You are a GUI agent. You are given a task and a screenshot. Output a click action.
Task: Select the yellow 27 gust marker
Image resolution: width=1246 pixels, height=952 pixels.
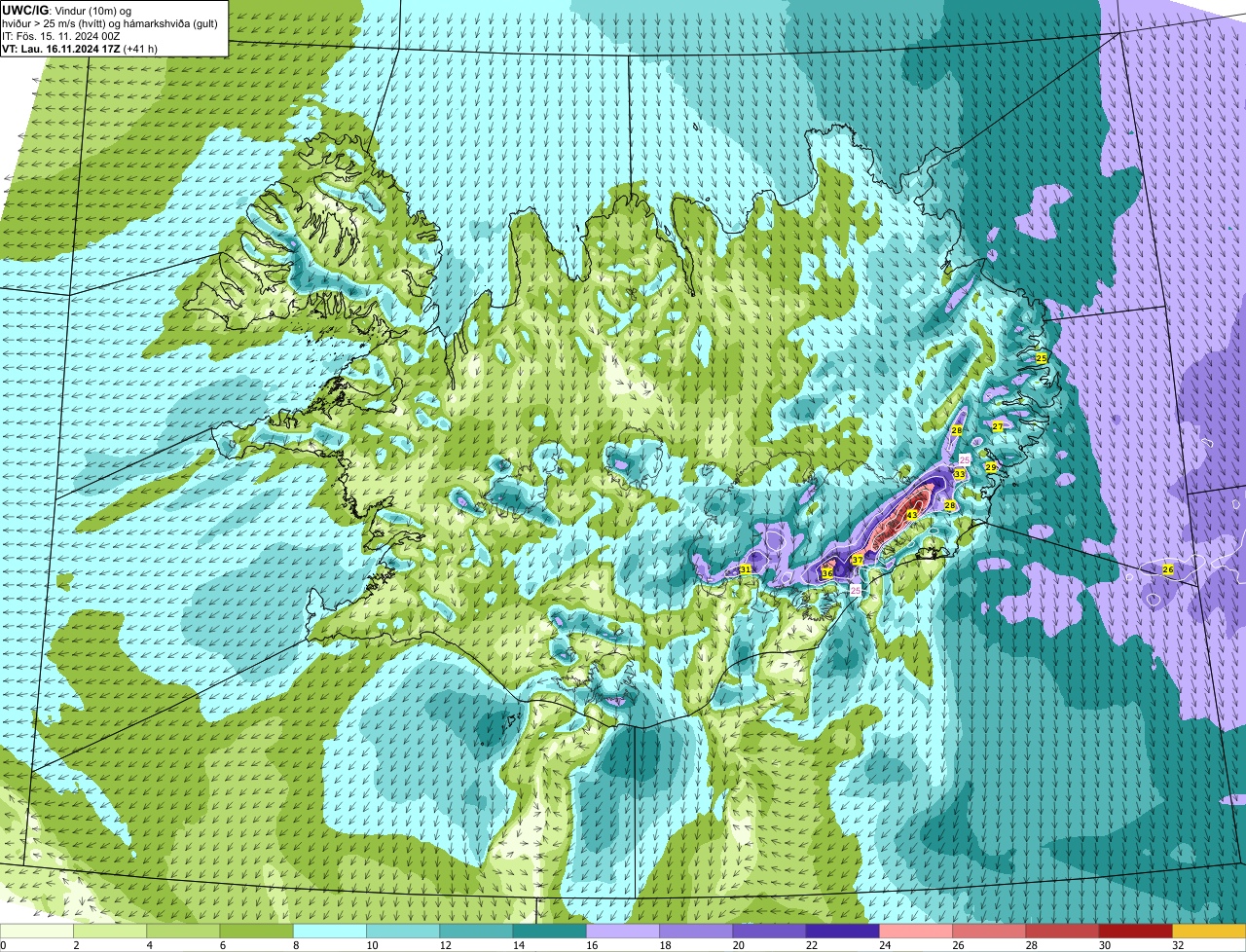coord(998,426)
